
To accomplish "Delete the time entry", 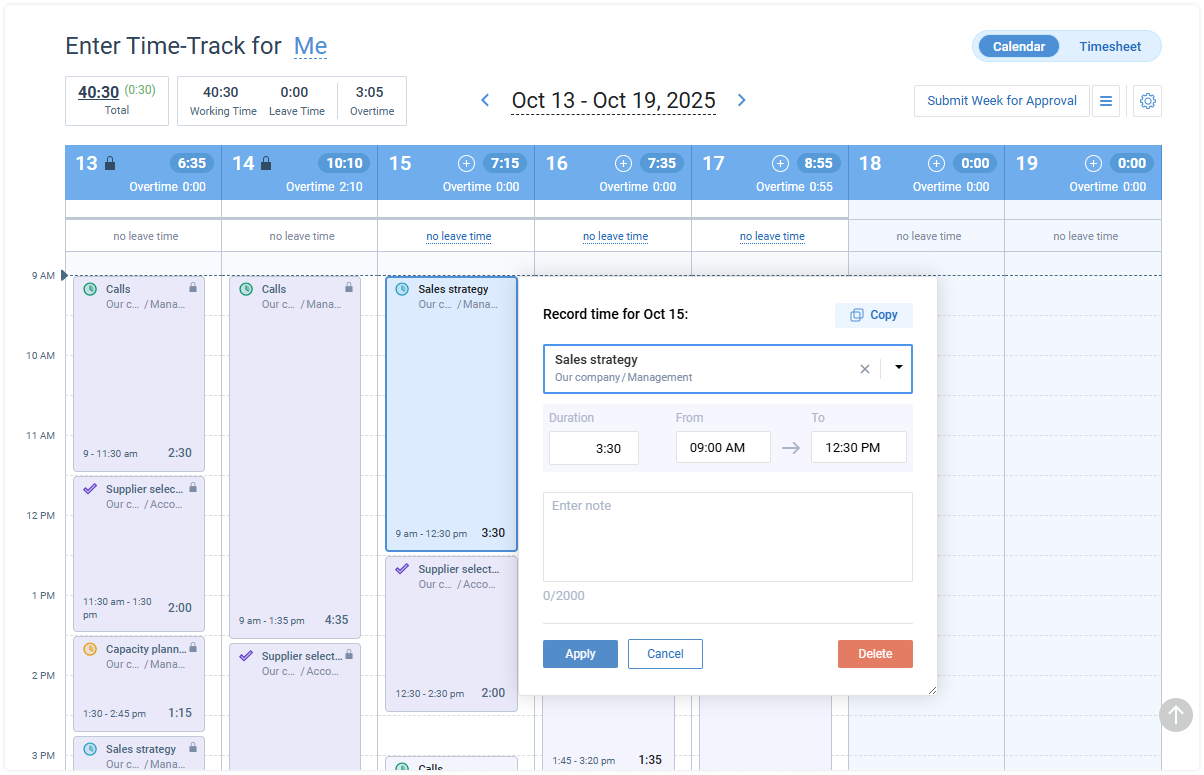I will tap(875, 653).
